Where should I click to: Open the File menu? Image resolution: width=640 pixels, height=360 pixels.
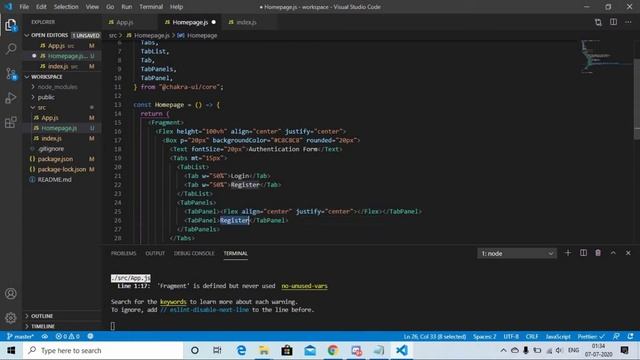click(x=24, y=7)
